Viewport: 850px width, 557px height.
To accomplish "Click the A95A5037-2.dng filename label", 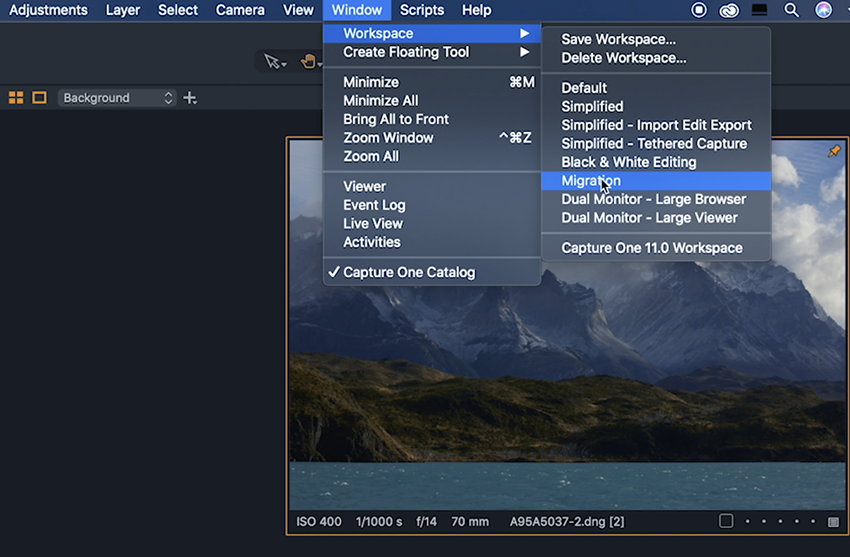I will tap(567, 522).
